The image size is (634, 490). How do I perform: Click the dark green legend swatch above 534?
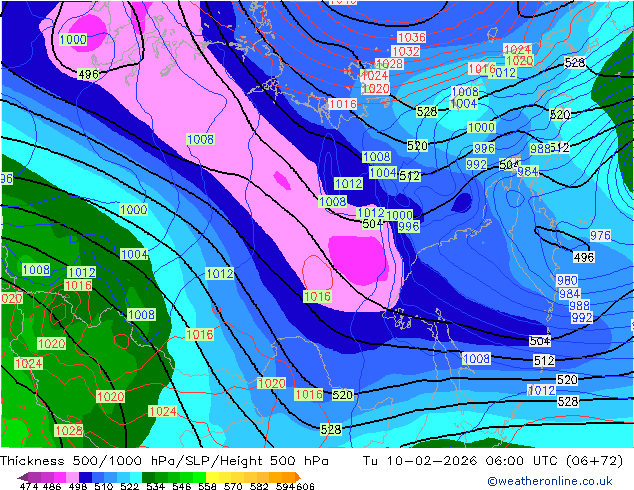148,477
